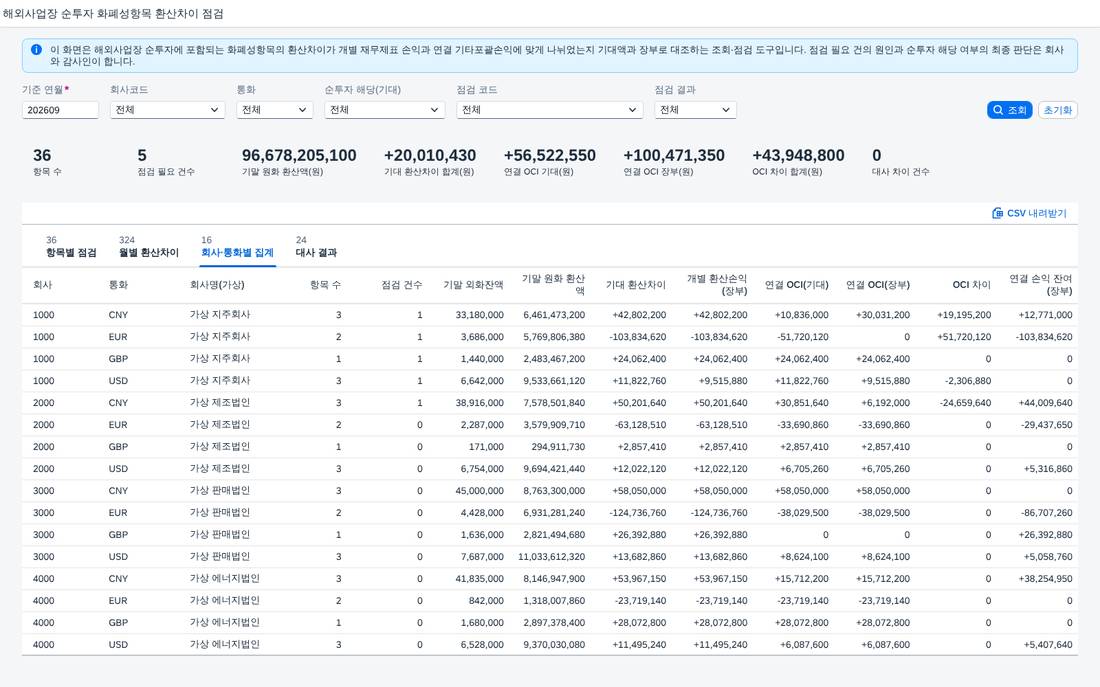Click the CSV 내려받기 link

[x=1029, y=213]
